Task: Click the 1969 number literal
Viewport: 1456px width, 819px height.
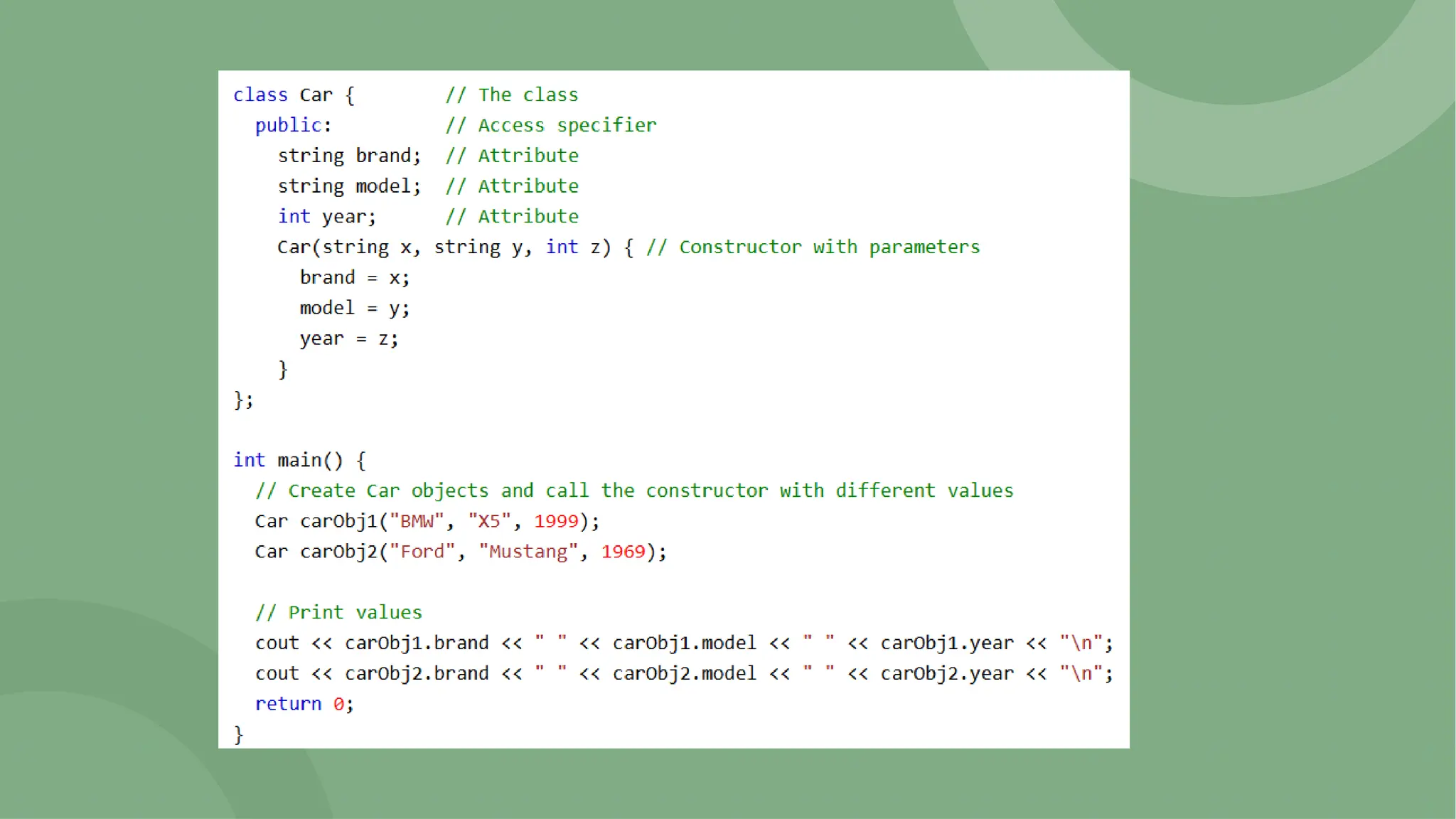Action: tap(623, 552)
